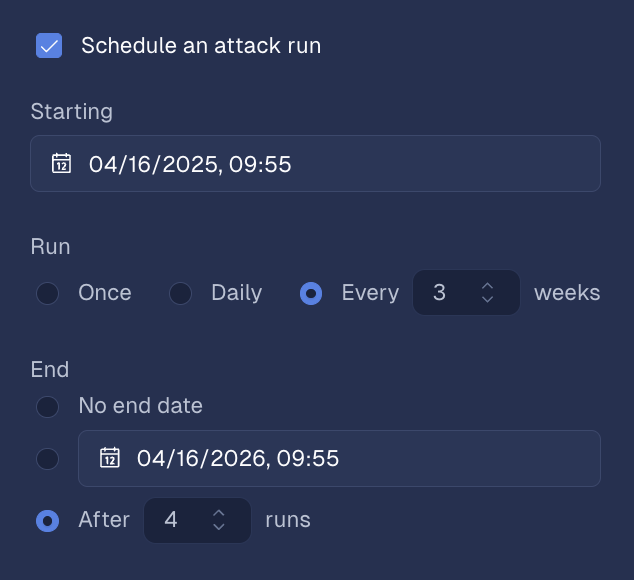Open calendar icon in End date field
This screenshot has width=634, height=580.
coord(109,459)
